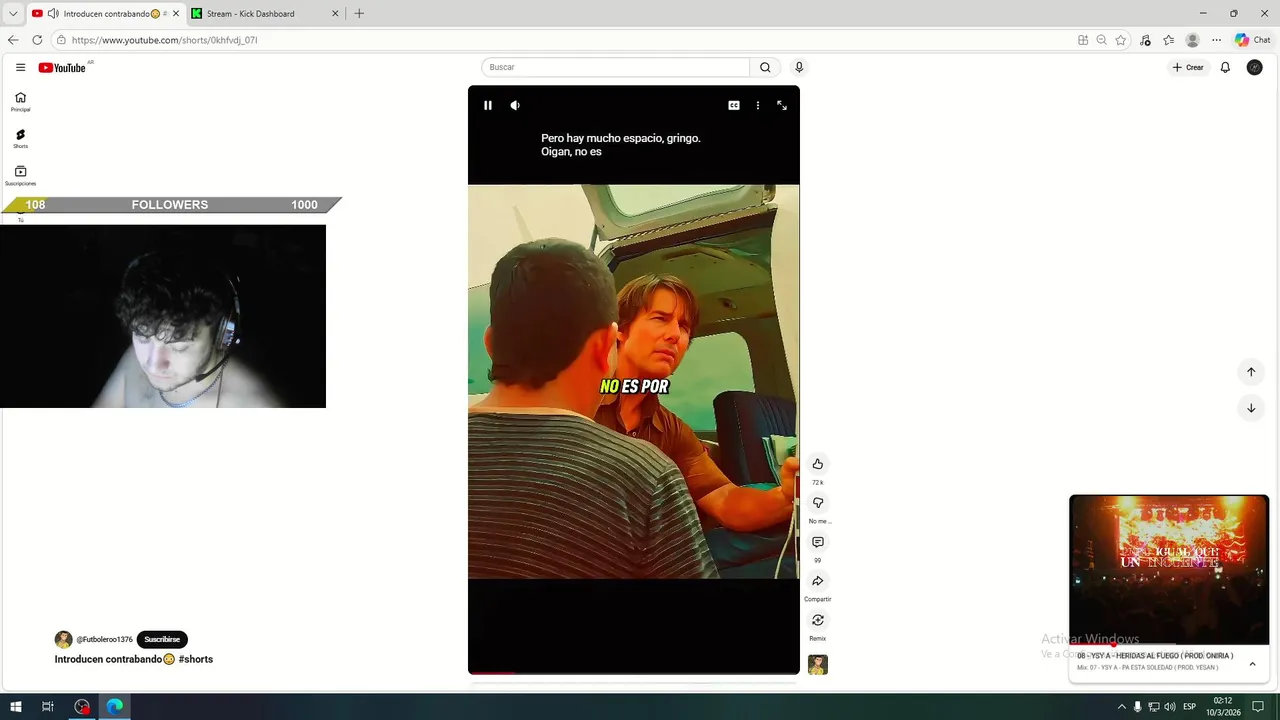Go to previous Short with up arrow
Image resolution: width=1280 pixels, height=720 pixels.
[1250, 372]
